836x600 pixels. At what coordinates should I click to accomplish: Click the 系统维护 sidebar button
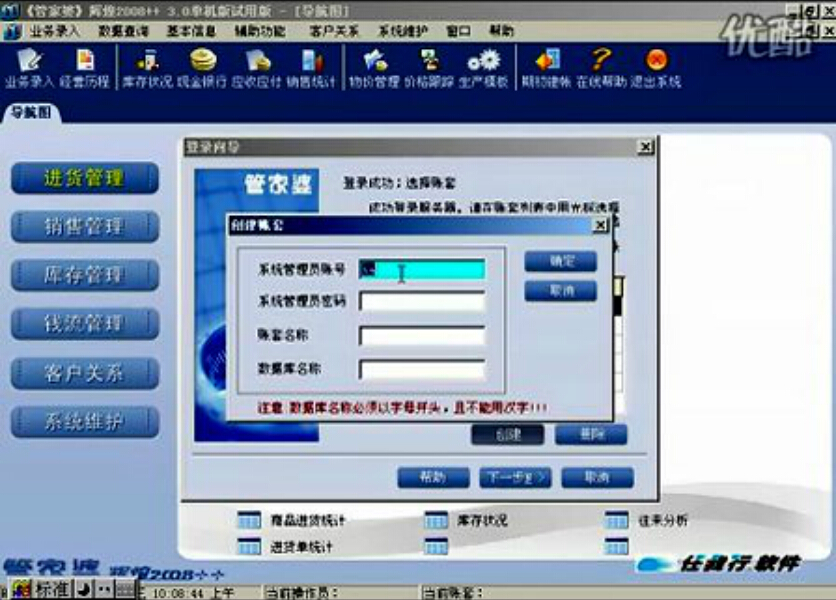click(x=85, y=422)
